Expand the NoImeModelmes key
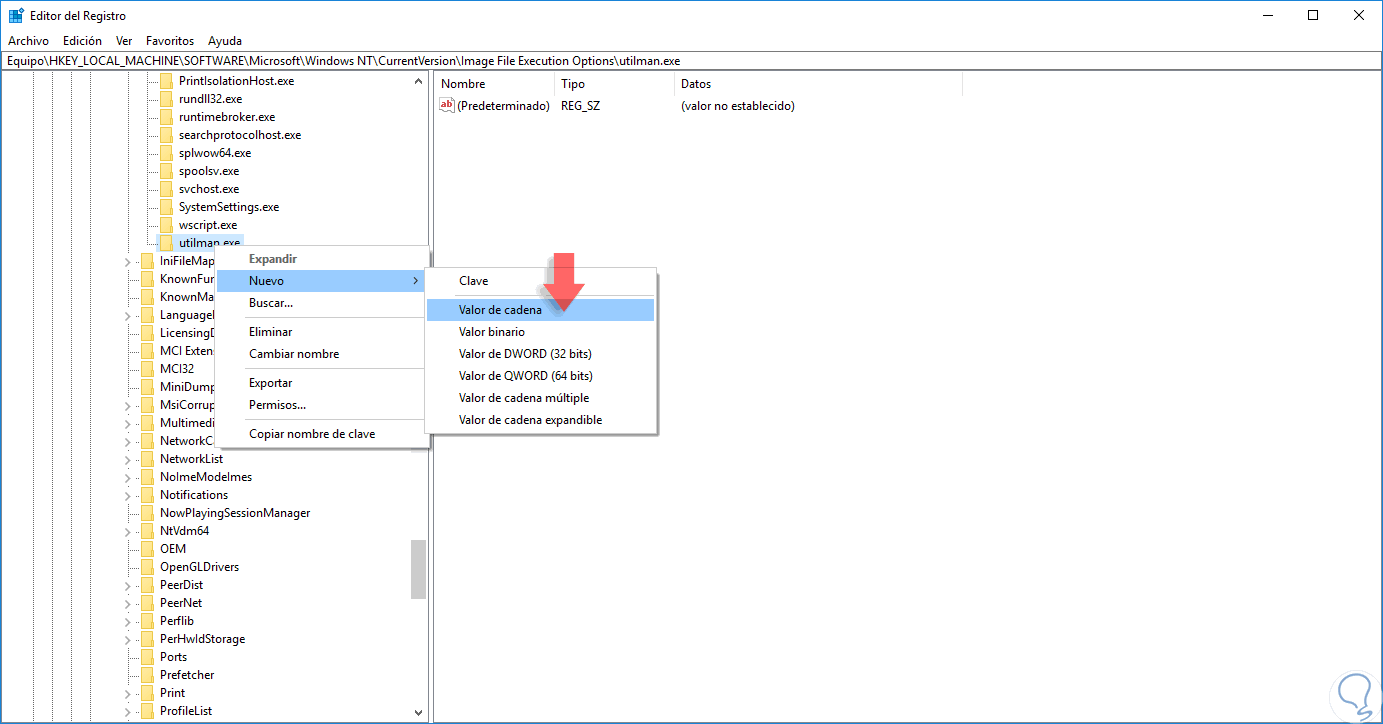 128,478
